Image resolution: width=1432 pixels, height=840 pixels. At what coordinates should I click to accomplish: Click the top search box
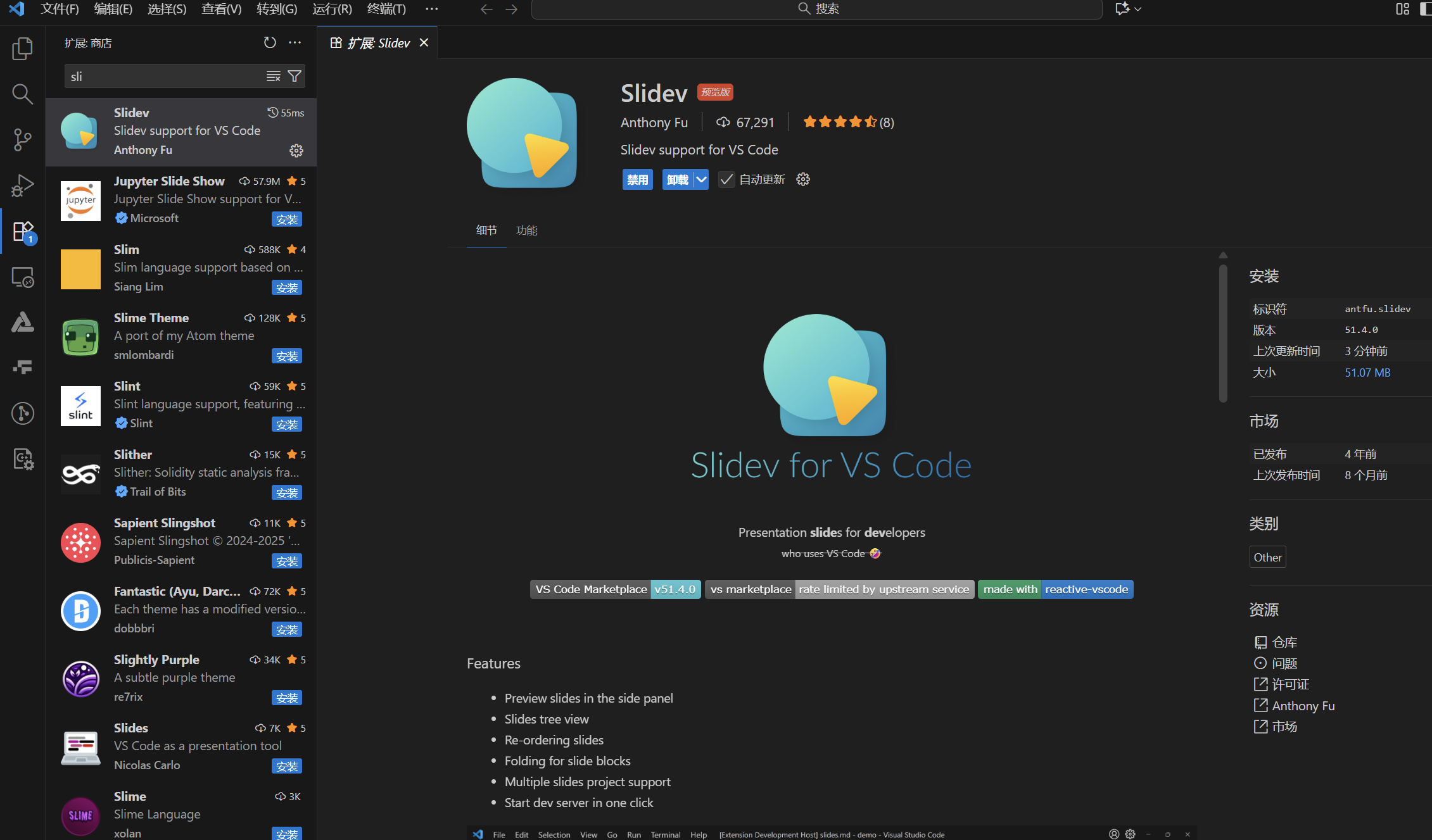816,9
